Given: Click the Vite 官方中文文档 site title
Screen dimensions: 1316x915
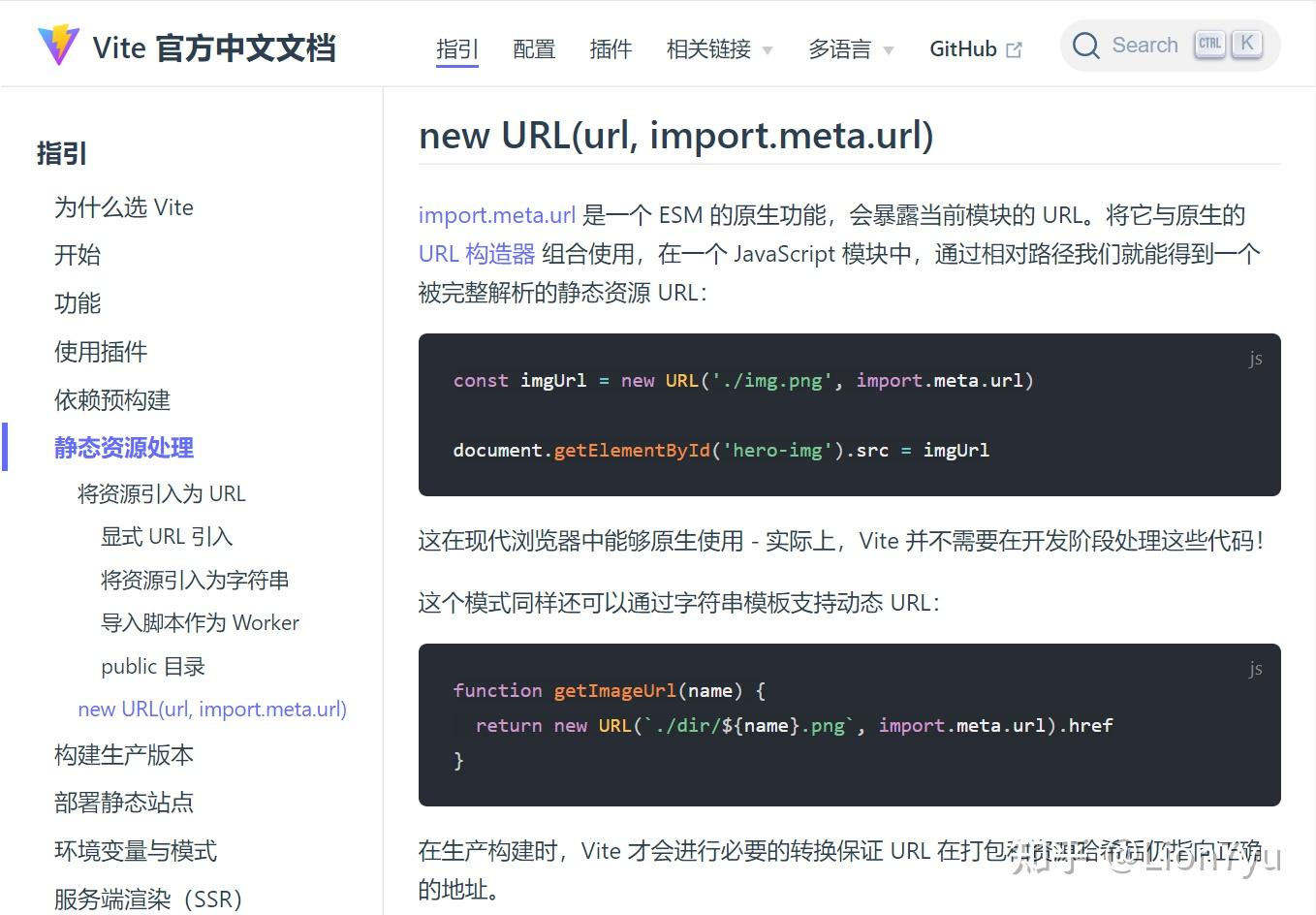Looking at the screenshot, I should coord(214,47).
